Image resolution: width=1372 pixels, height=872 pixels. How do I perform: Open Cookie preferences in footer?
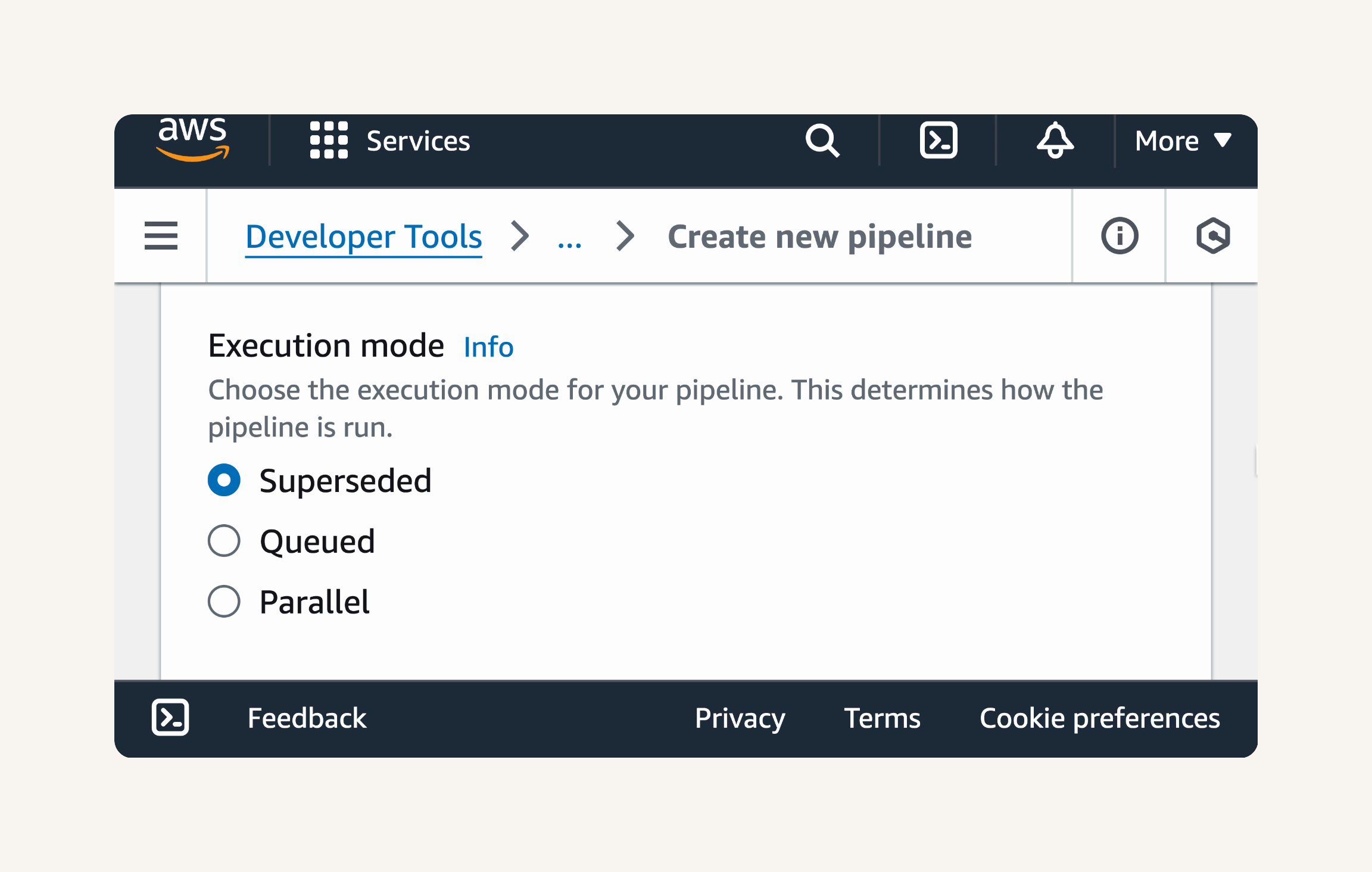coord(1100,719)
